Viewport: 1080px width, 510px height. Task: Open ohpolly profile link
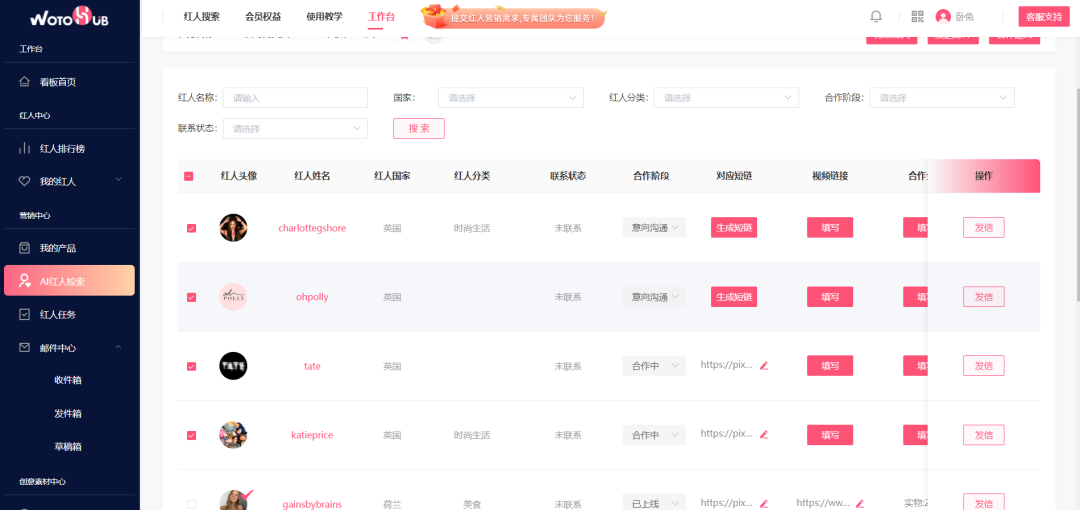pos(312,297)
